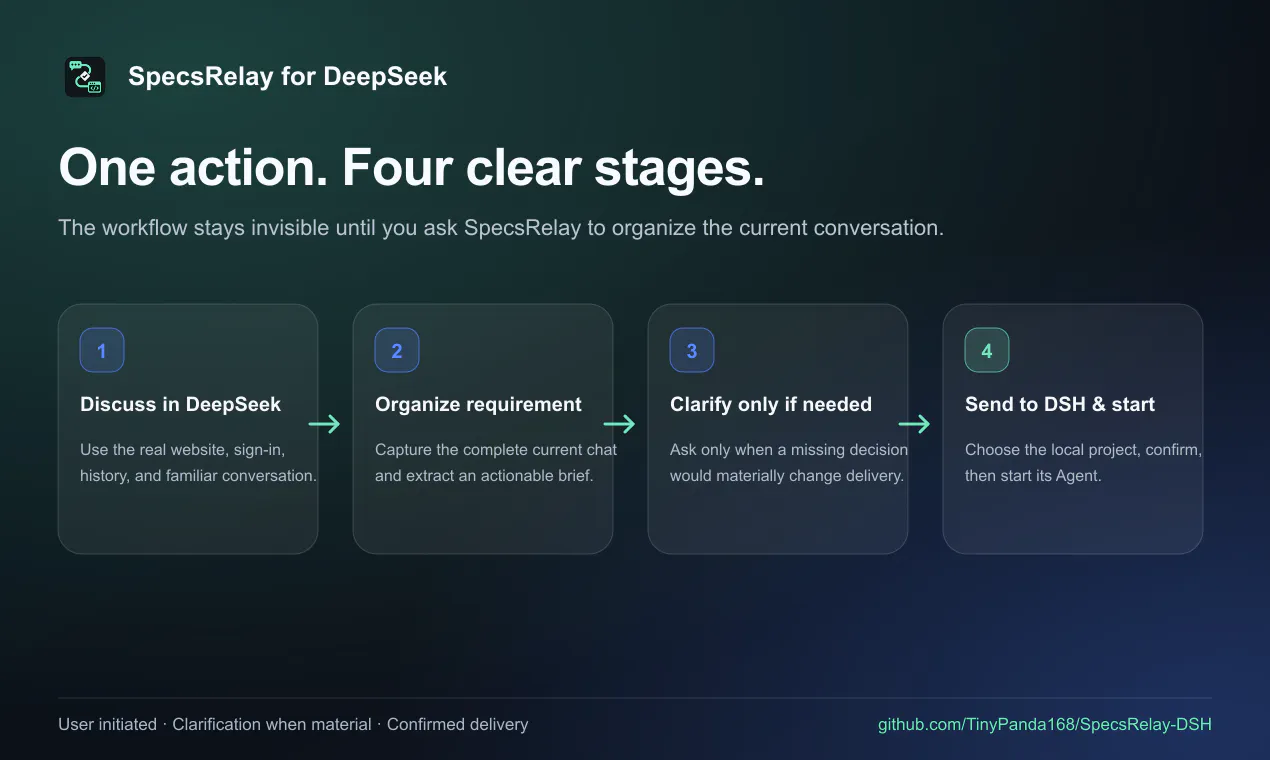Image resolution: width=1270 pixels, height=760 pixels.
Task: Click the stage number 1 badge
Action: click(102, 351)
